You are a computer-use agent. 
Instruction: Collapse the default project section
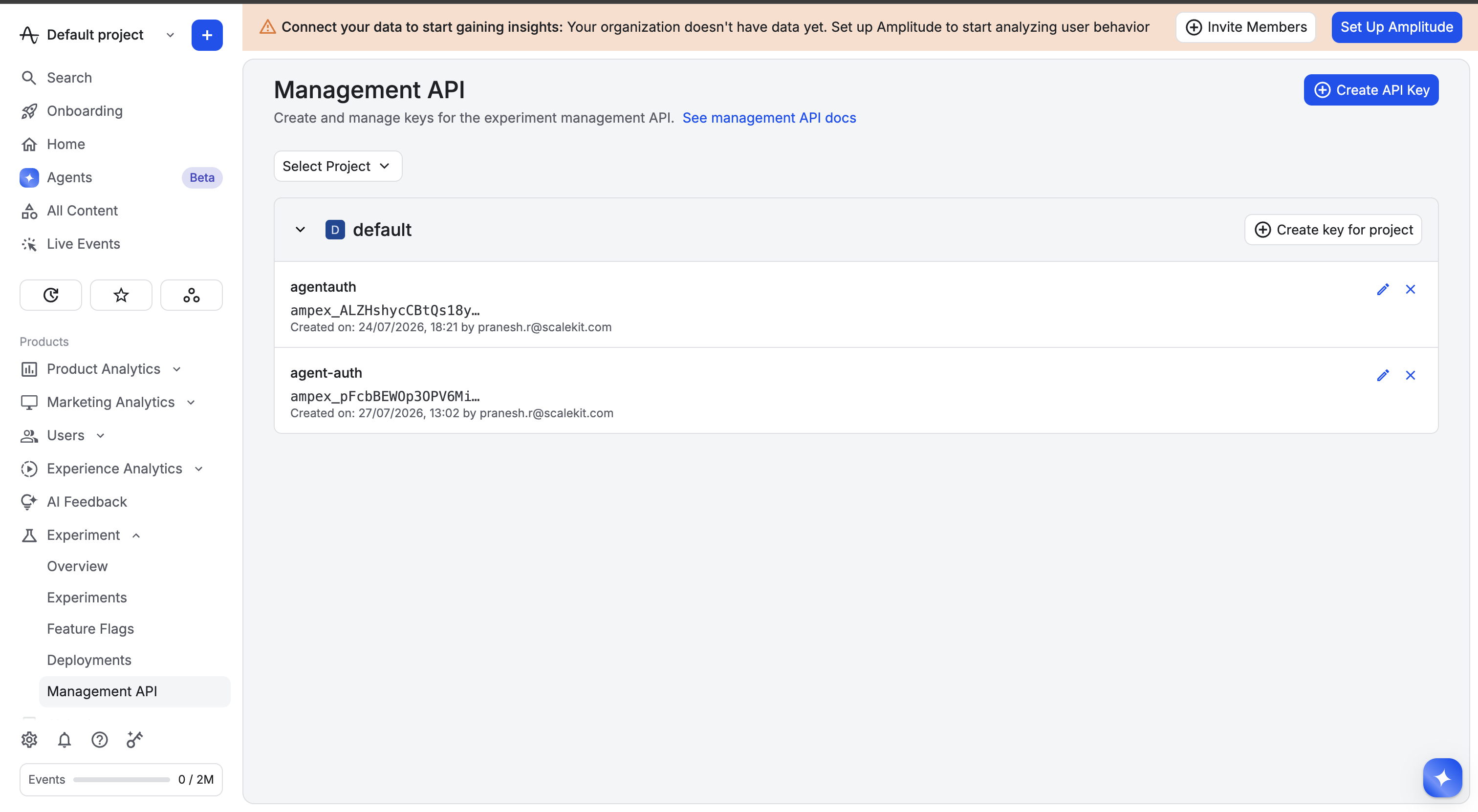pyautogui.click(x=300, y=229)
